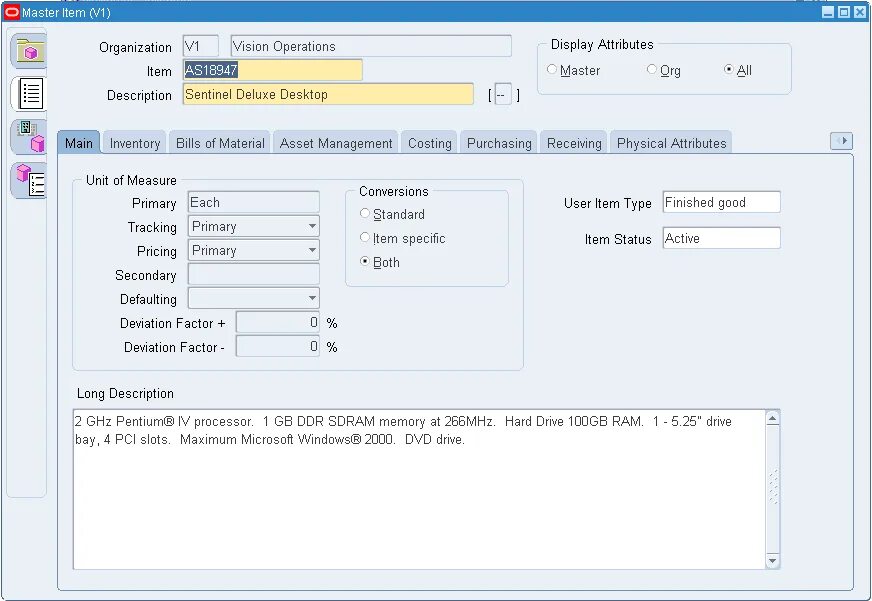
Task: Select the attribute list sidebar icon
Action: (x=29, y=93)
